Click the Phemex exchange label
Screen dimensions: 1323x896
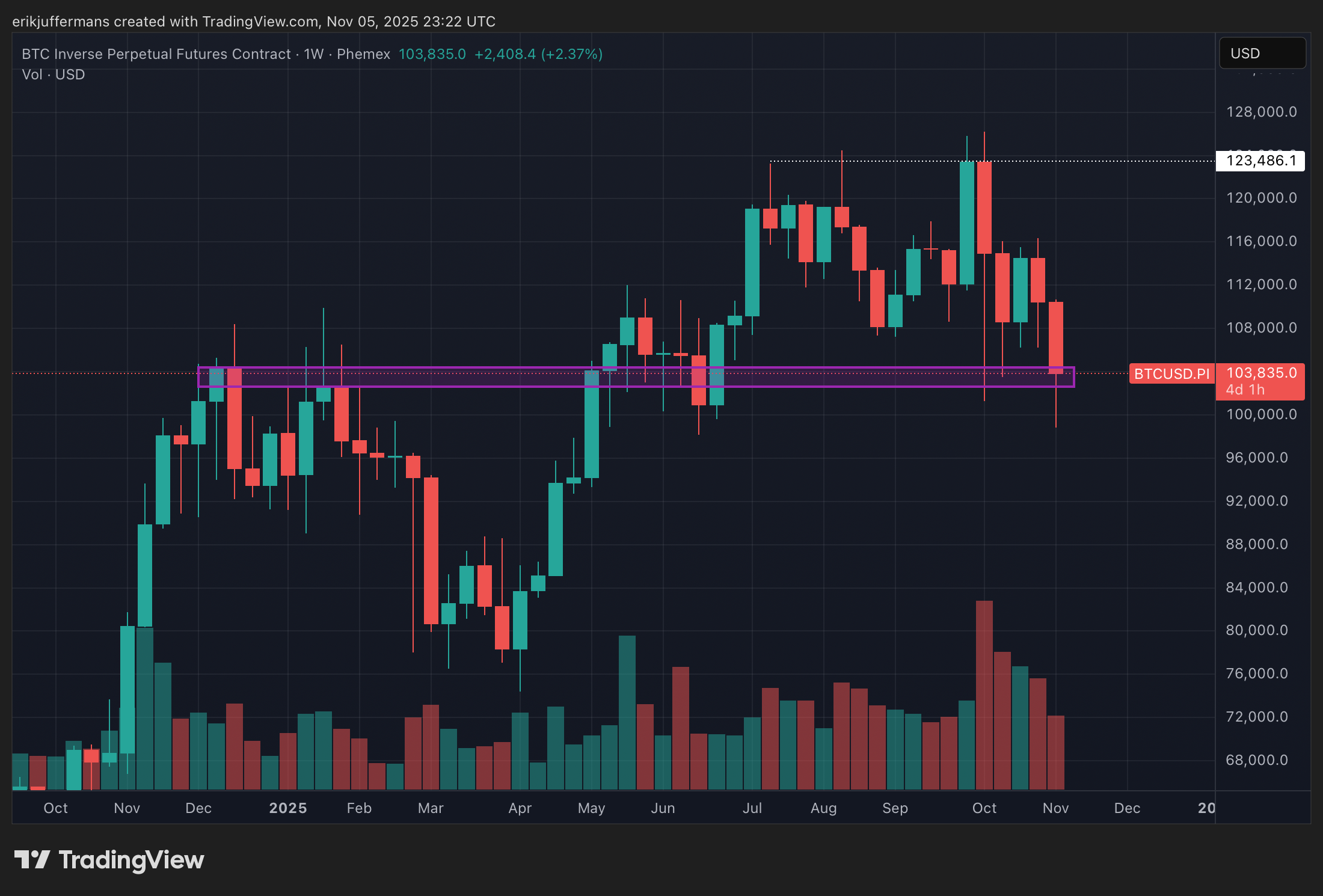[x=363, y=54]
